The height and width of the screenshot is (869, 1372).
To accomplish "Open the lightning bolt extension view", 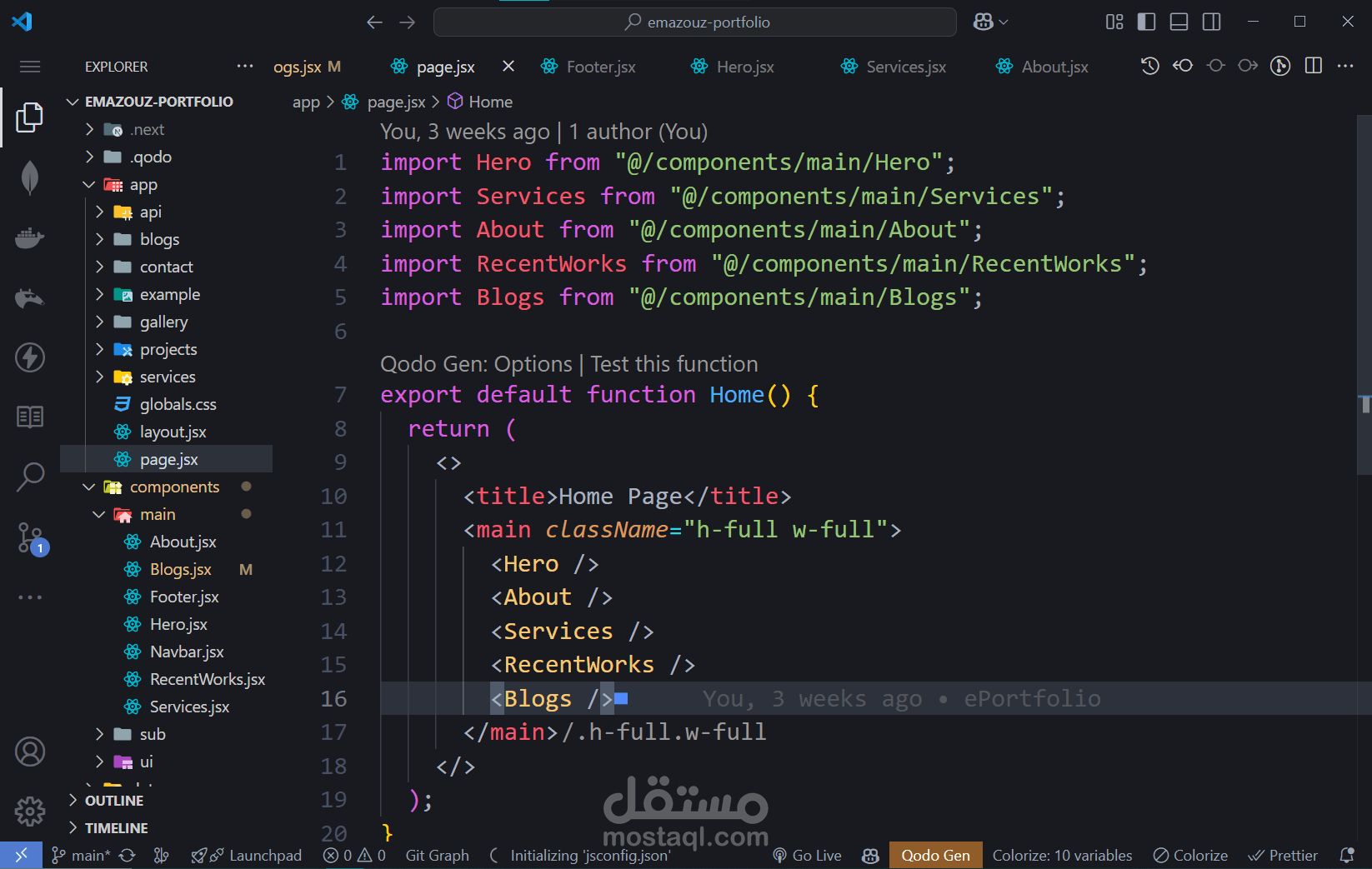I will 30,357.
